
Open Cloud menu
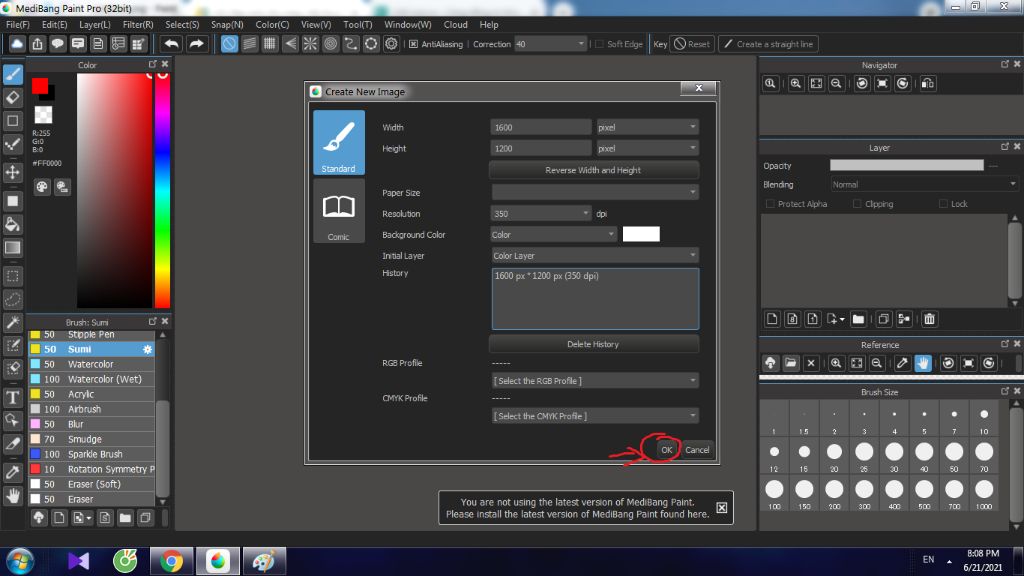[455, 24]
